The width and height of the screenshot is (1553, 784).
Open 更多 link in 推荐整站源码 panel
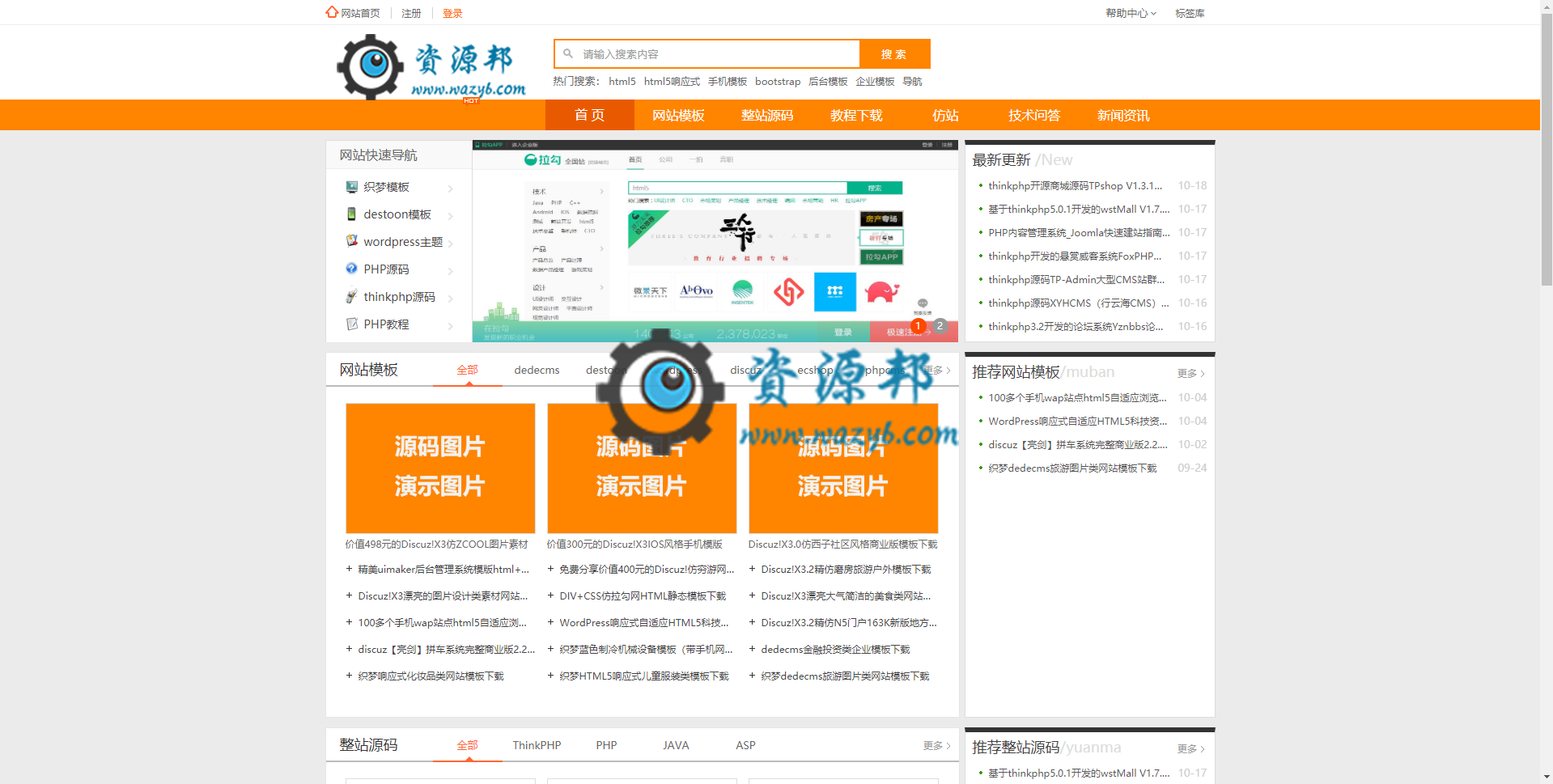tap(1191, 748)
